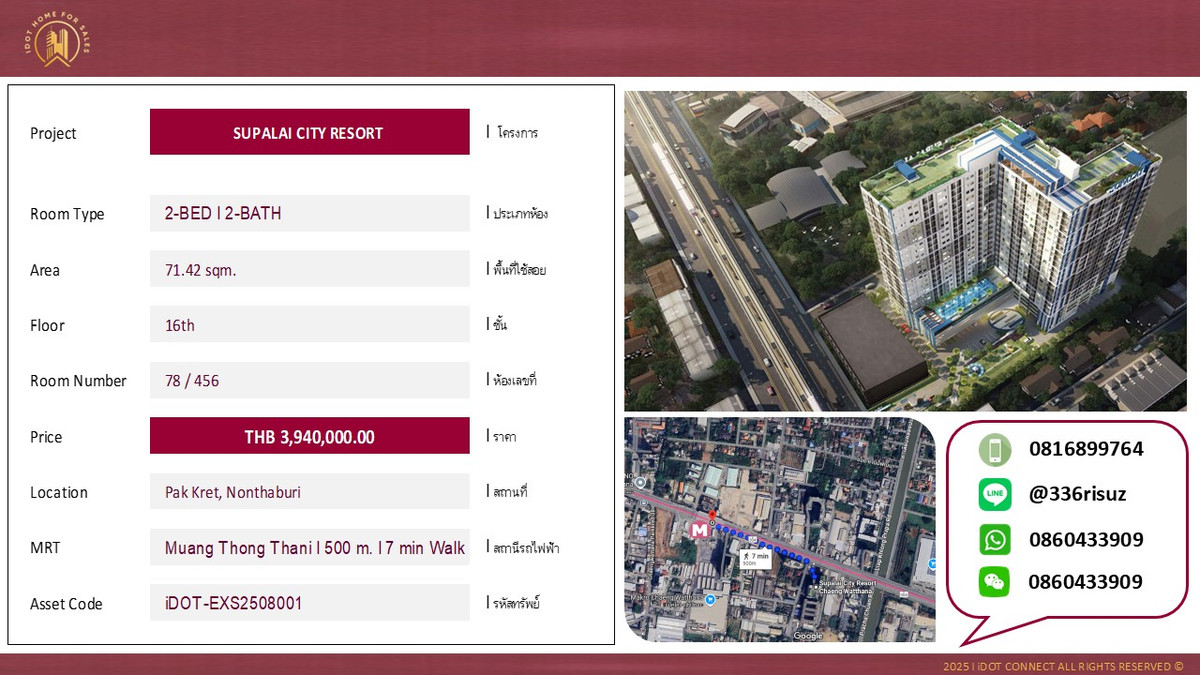Viewport: 1200px width, 675px height.
Task: Click the Asset Code iDOT-EXS2508001 field
Action: [309, 603]
